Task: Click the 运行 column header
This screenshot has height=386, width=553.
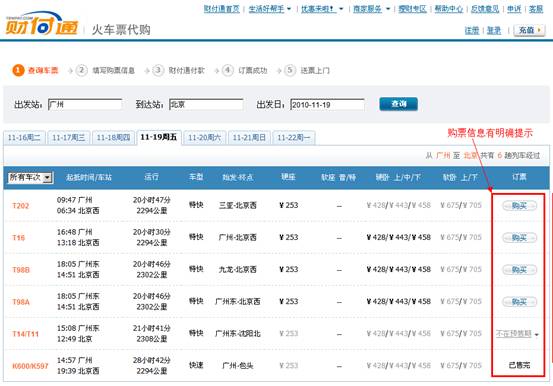Action: [151, 177]
